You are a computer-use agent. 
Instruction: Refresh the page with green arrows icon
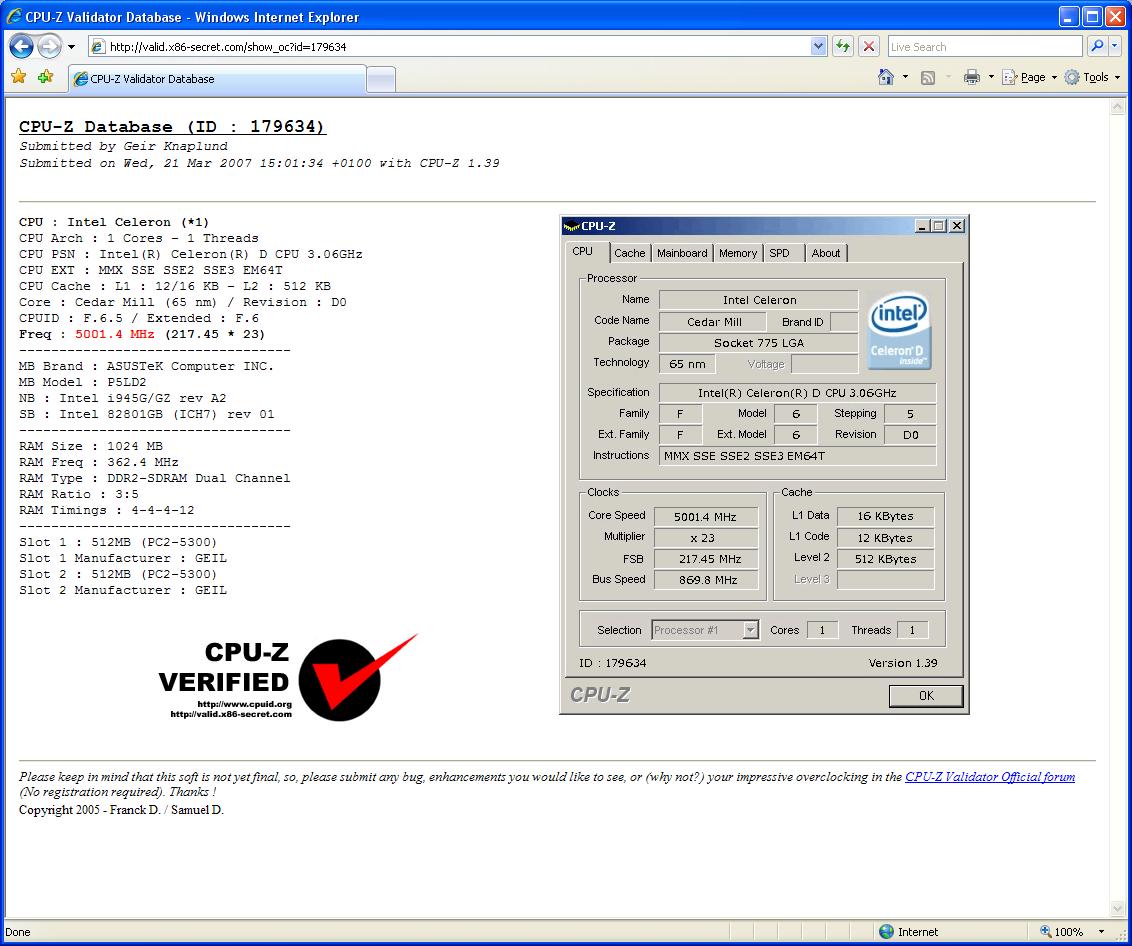tap(843, 47)
